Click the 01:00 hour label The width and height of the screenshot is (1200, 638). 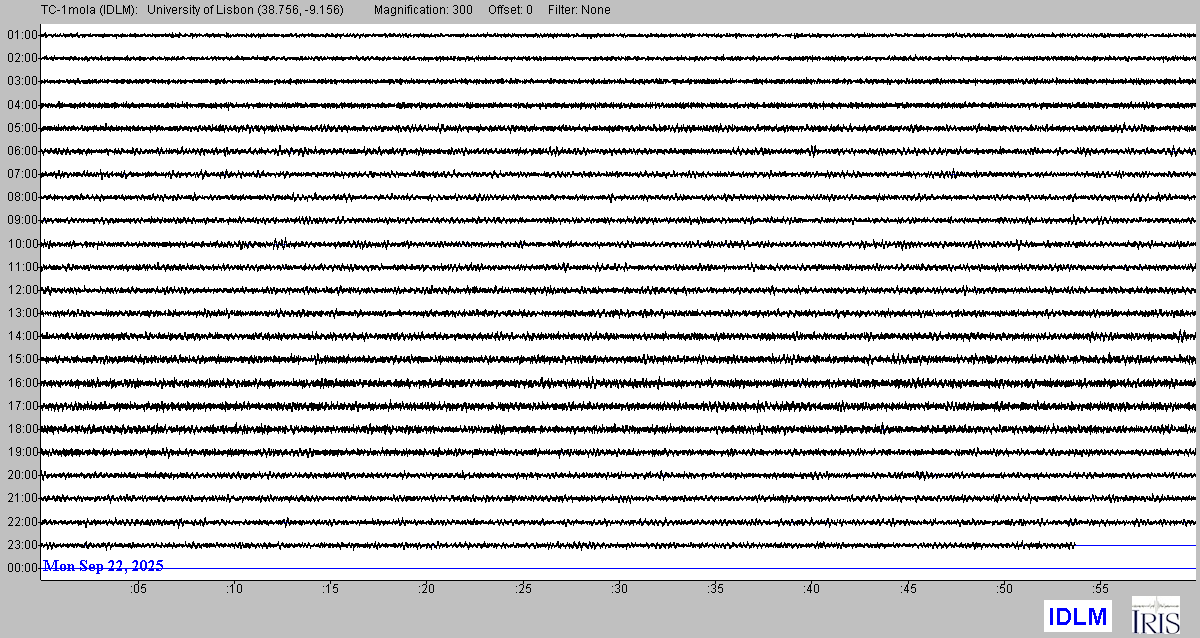(x=21, y=35)
